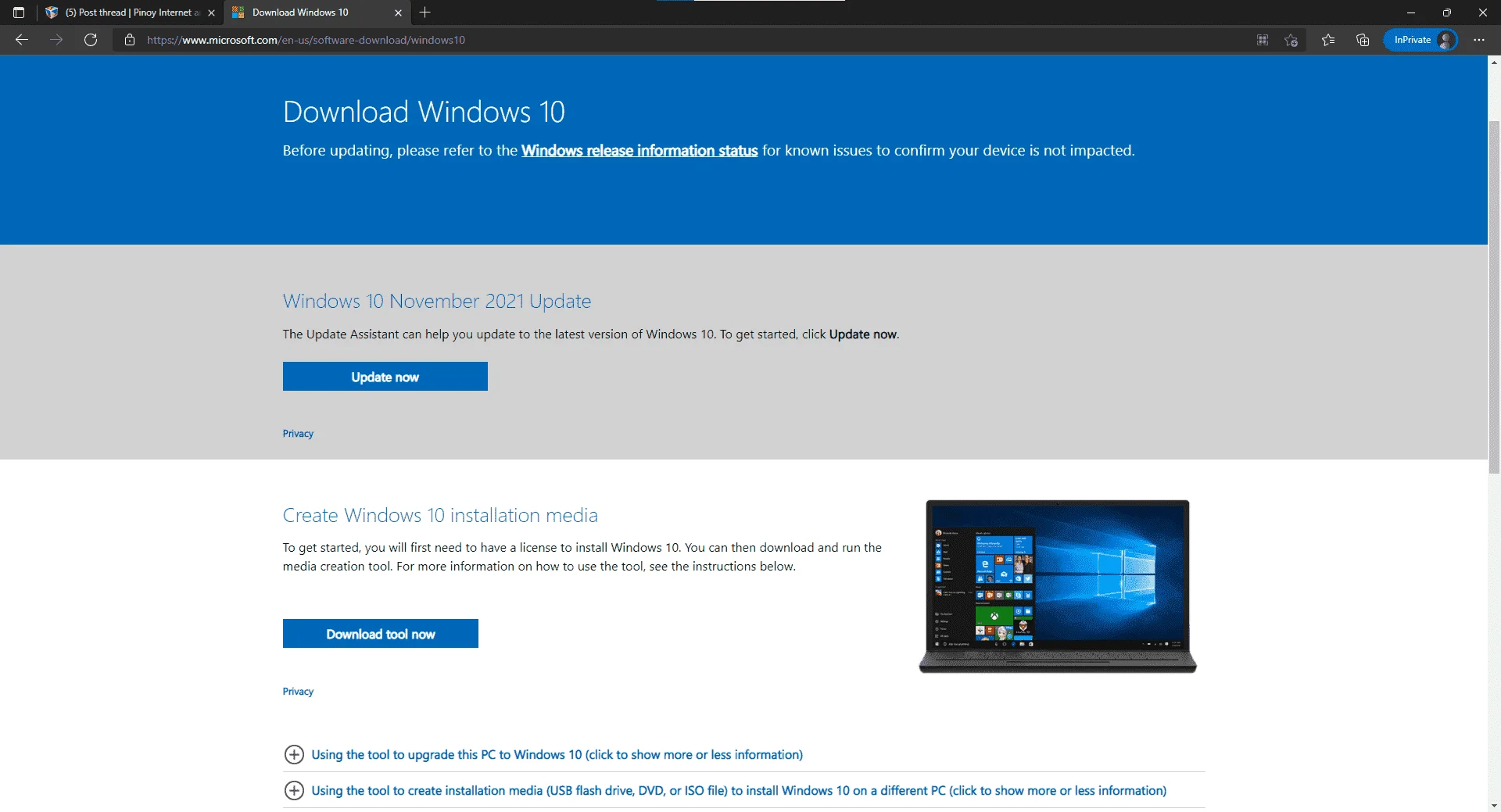Minimize the Edge browser window
Viewport: 1501px width, 812px height.
click(1411, 13)
